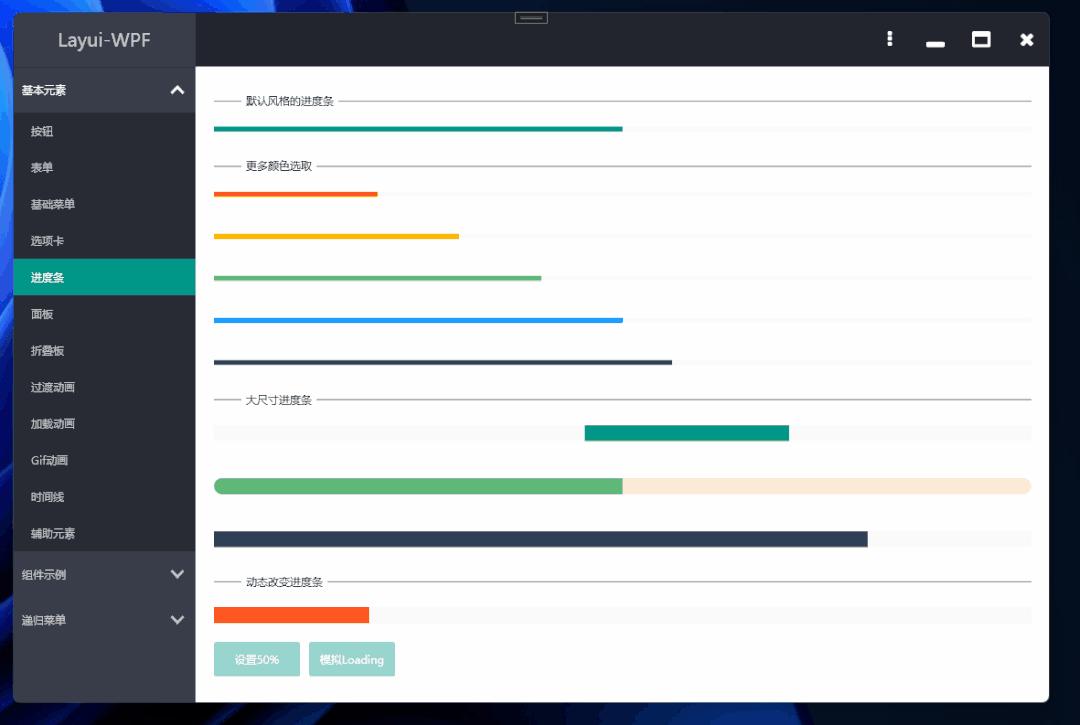Click the rounded green large progress bar
Viewport: 1080px width, 725px height.
click(623, 486)
